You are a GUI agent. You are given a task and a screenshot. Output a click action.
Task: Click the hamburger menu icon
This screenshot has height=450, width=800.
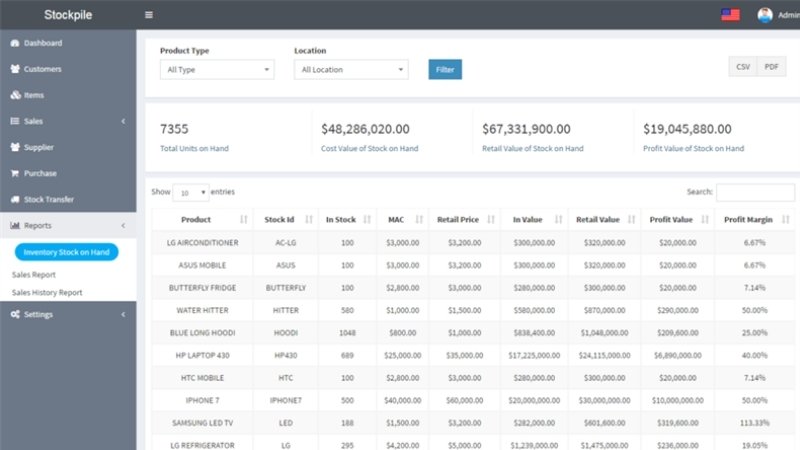[148, 15]
